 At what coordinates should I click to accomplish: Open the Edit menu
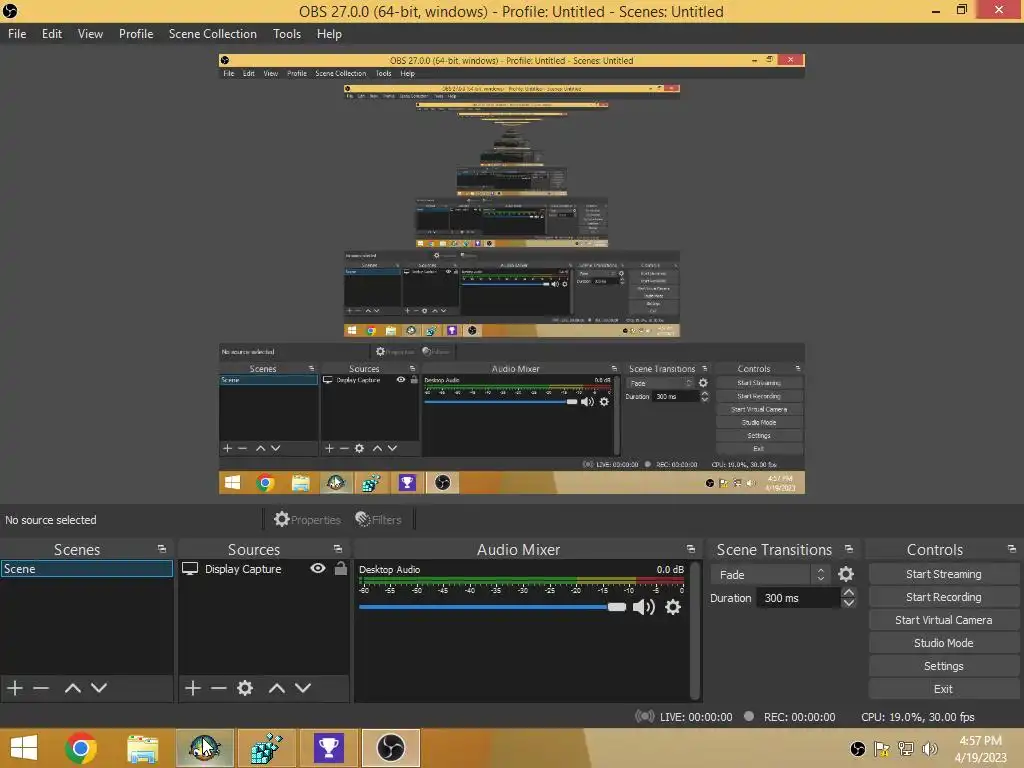[x=52, y=34]
